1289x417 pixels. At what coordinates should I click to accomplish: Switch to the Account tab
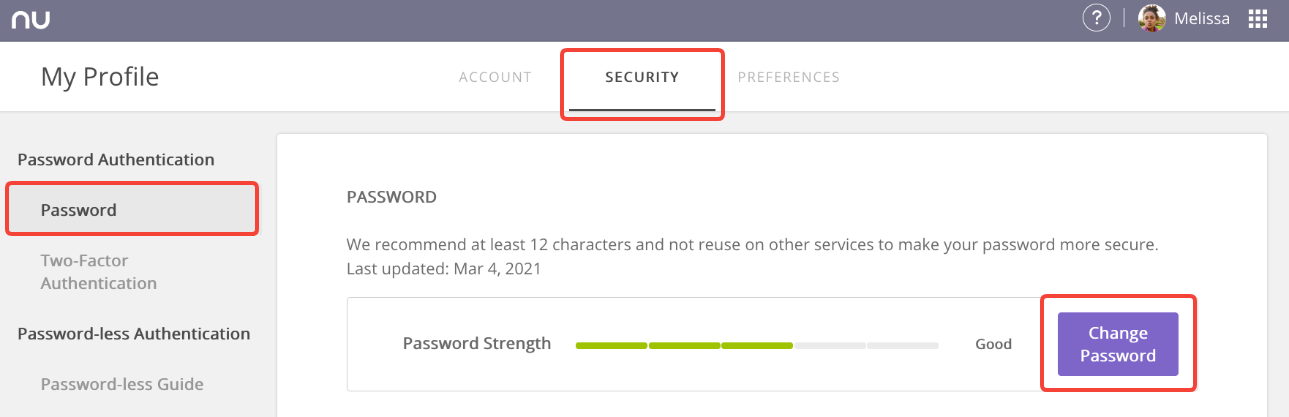pos(495,77)
